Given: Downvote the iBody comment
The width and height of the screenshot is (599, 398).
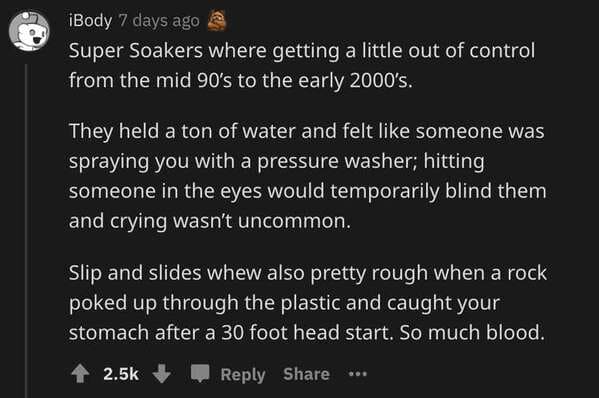Looking at the screenshot, I should (x=162, y=374).
